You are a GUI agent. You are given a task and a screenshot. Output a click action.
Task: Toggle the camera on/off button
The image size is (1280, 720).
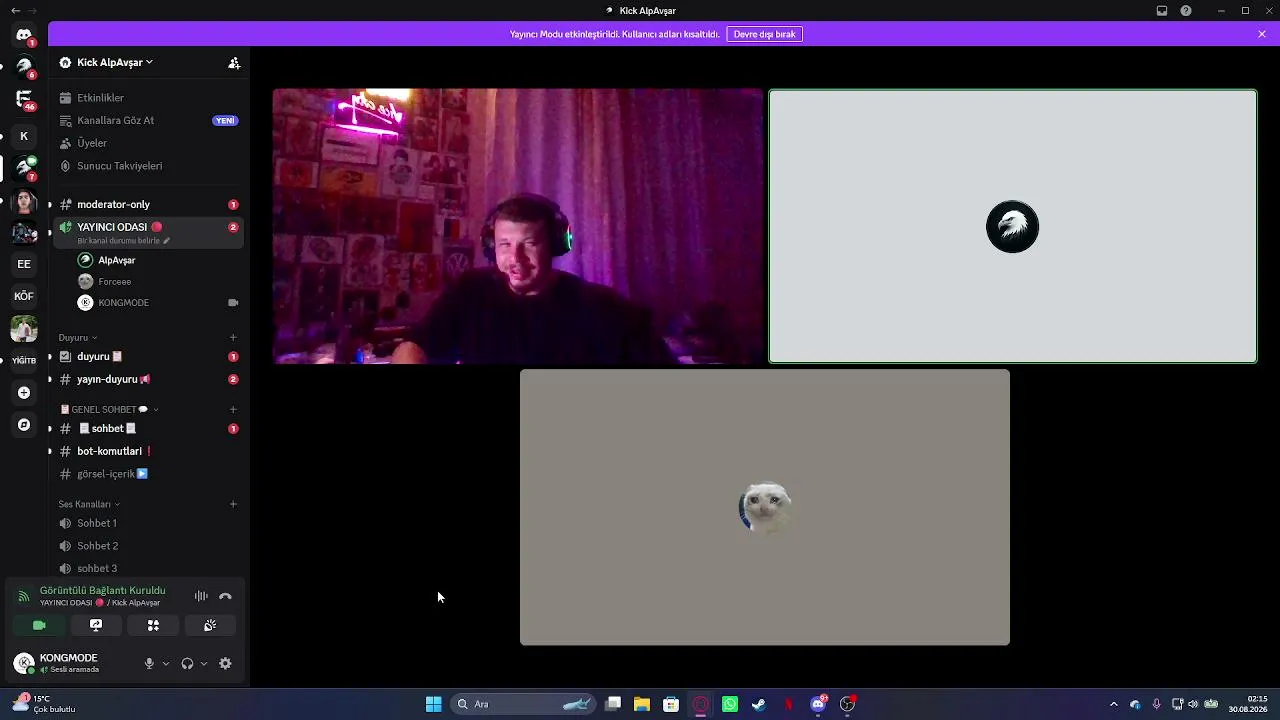coord(39,625)
